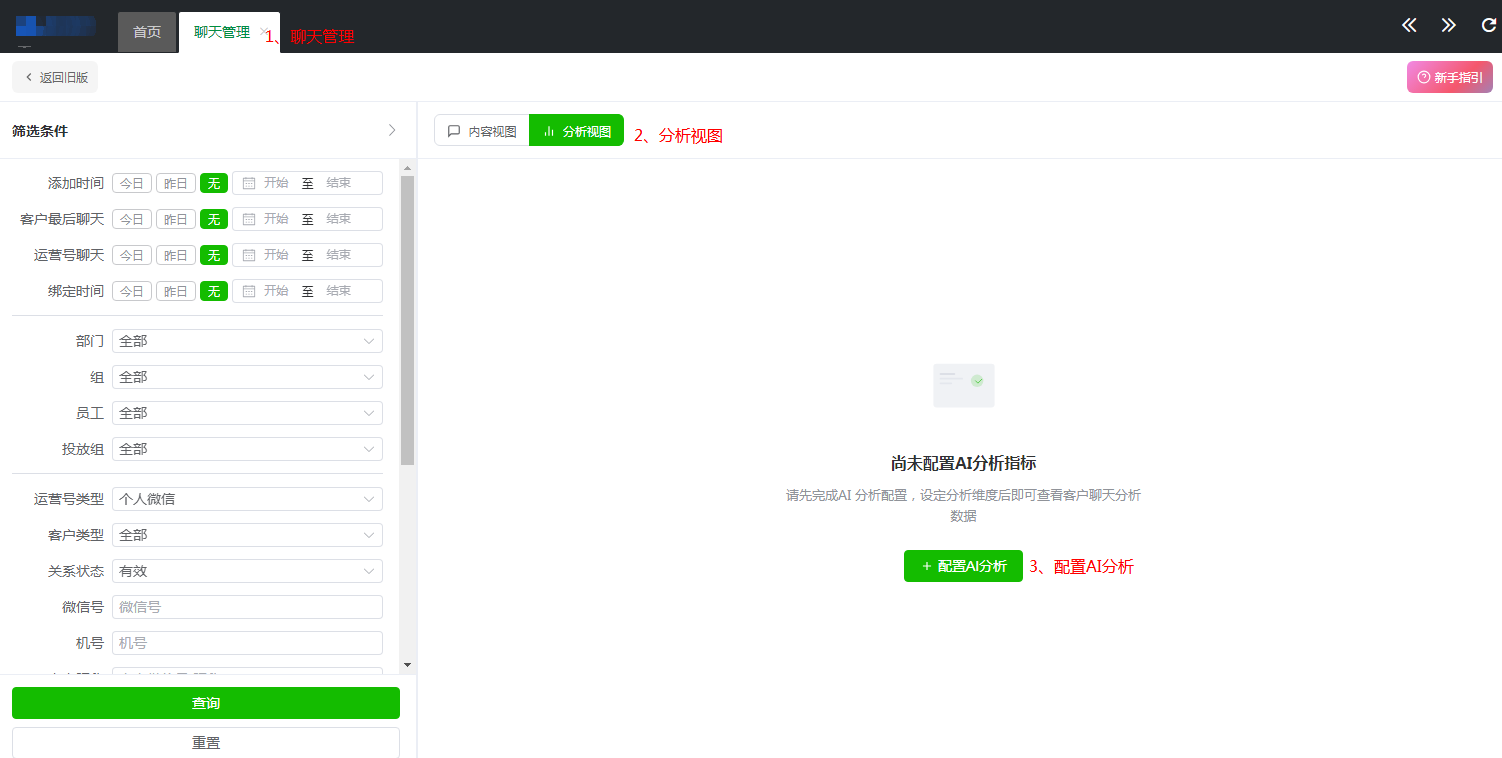
Task: Click the 查询 button
Action: pyautogui.click(x=205, y=703)
